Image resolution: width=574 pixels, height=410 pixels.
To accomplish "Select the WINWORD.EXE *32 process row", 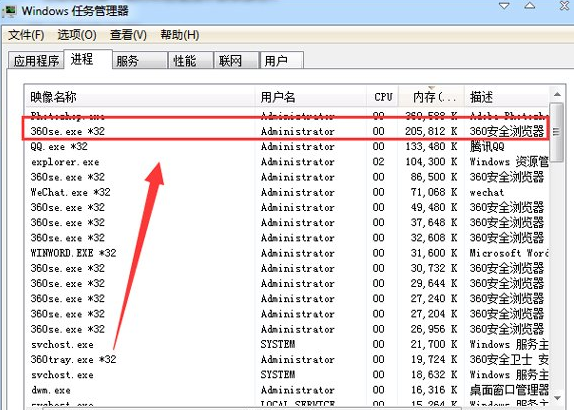I will (x=287, y=253).
